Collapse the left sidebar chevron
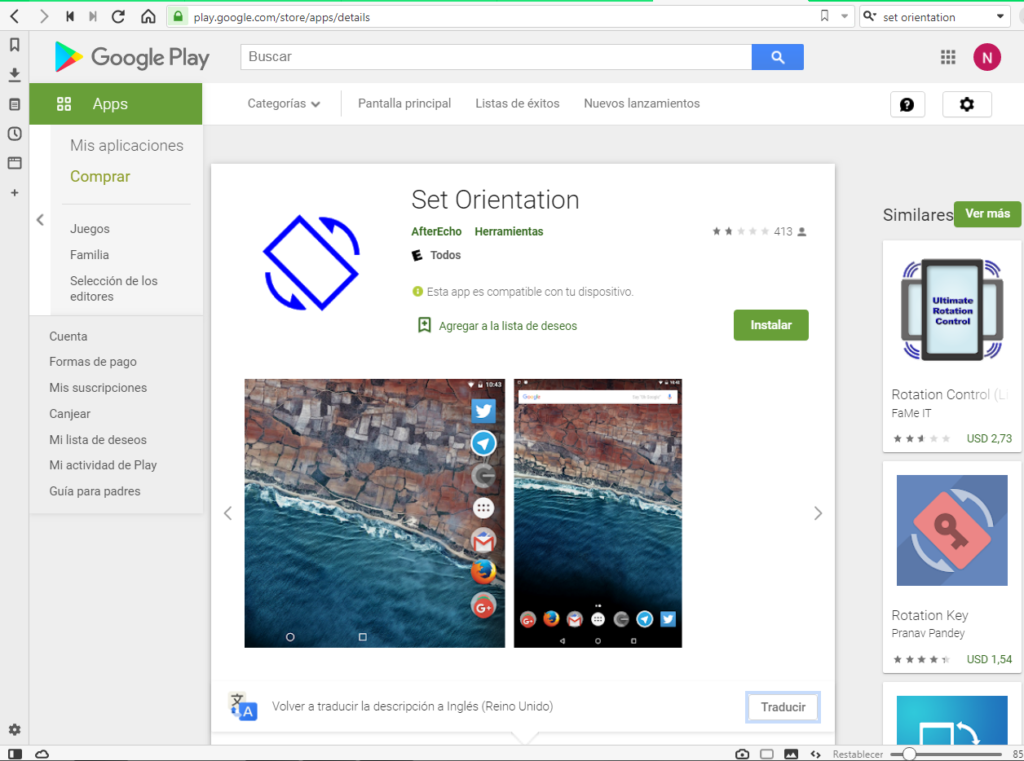1024x761 pixels. click(40, 220)
